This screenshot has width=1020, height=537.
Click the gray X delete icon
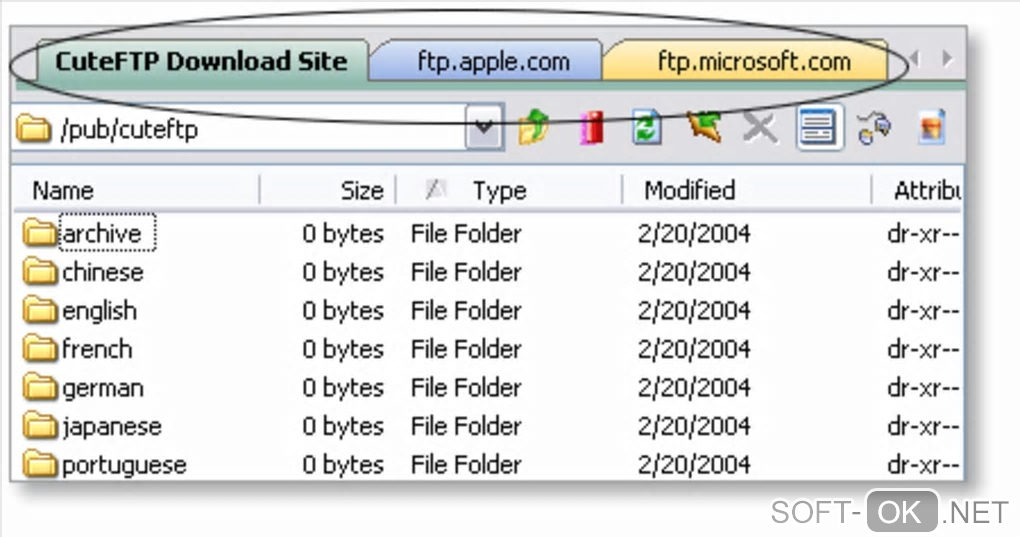760,128
